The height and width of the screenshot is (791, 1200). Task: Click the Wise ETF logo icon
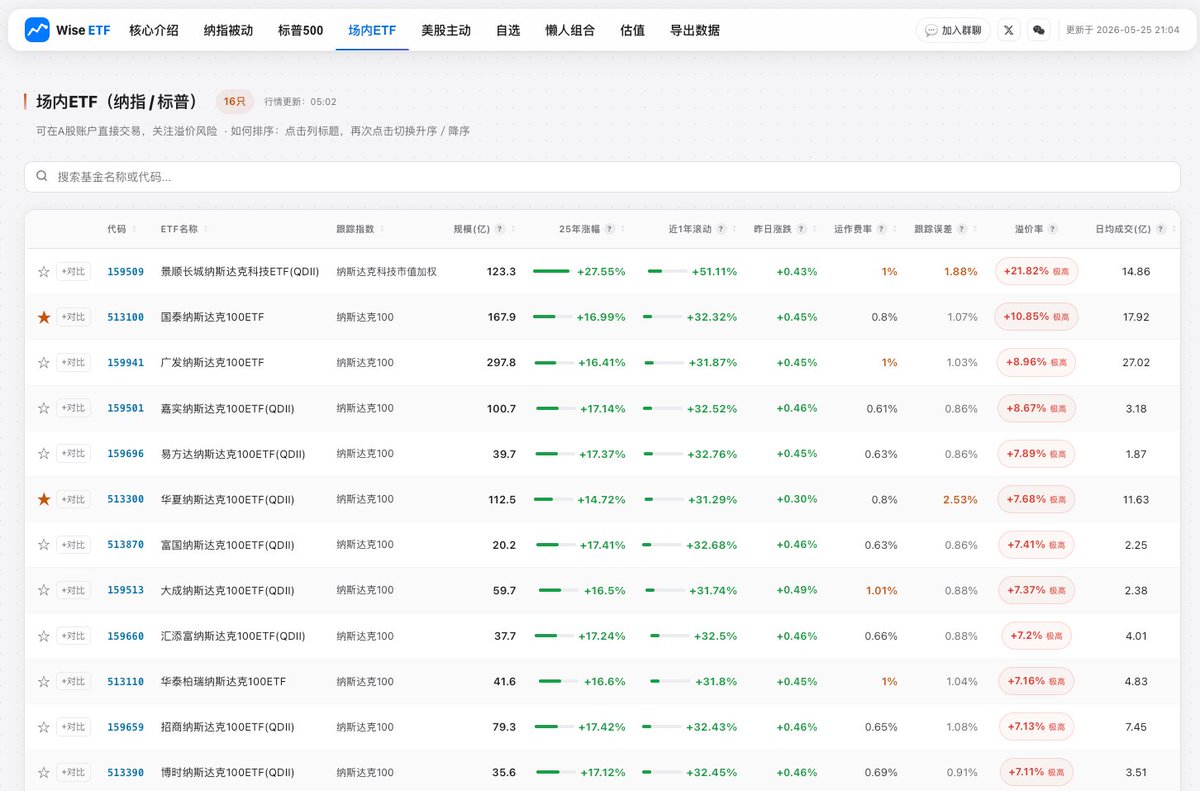pos(37,30)
